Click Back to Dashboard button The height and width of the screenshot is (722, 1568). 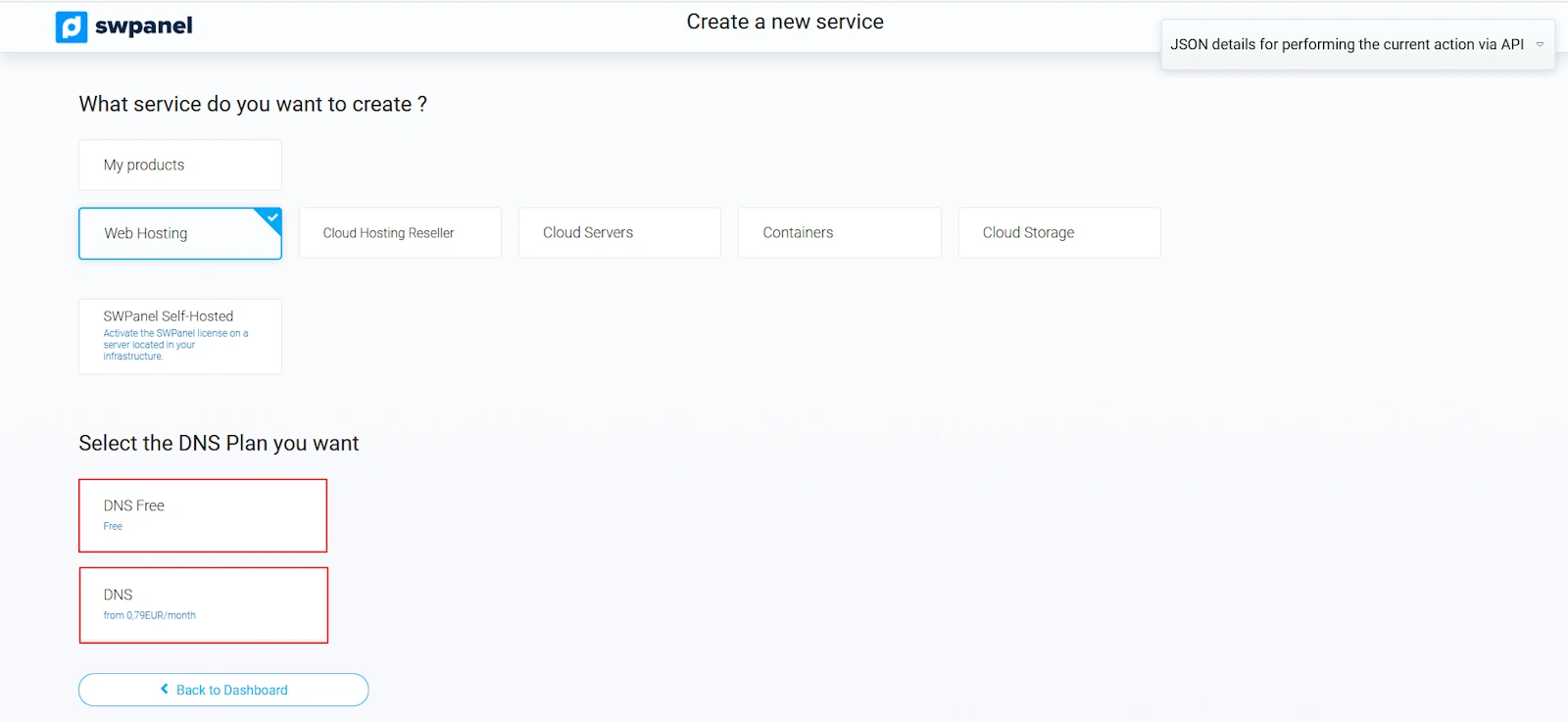(x=223, y=690)
